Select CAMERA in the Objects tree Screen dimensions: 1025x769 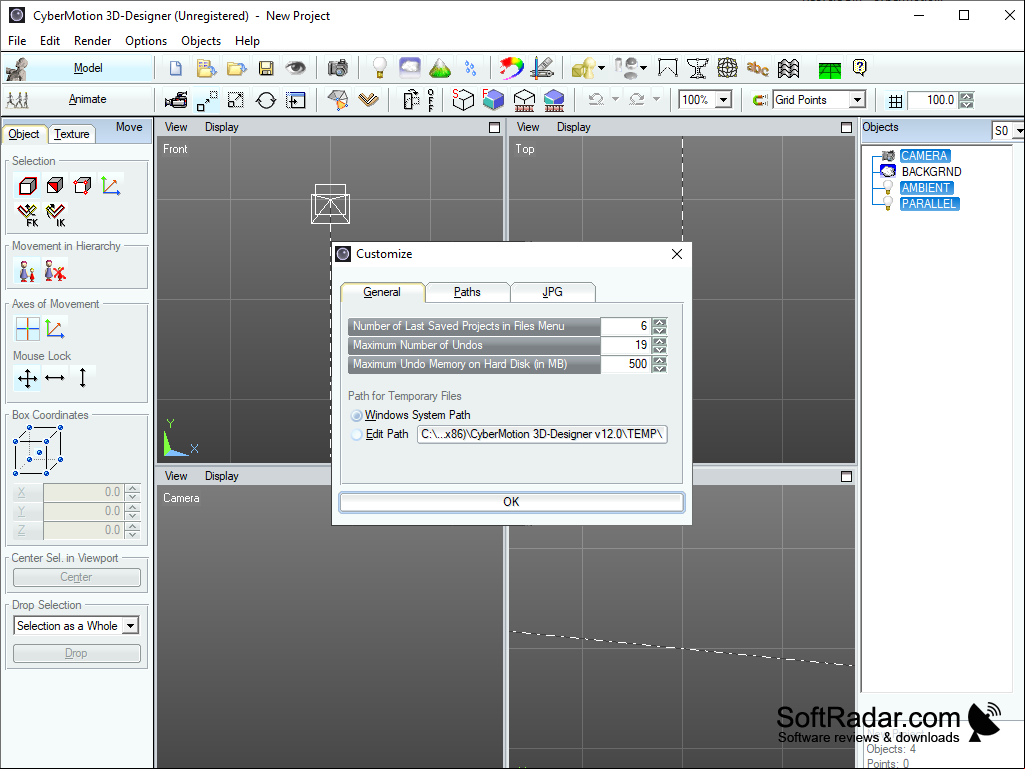coord(924,156)
